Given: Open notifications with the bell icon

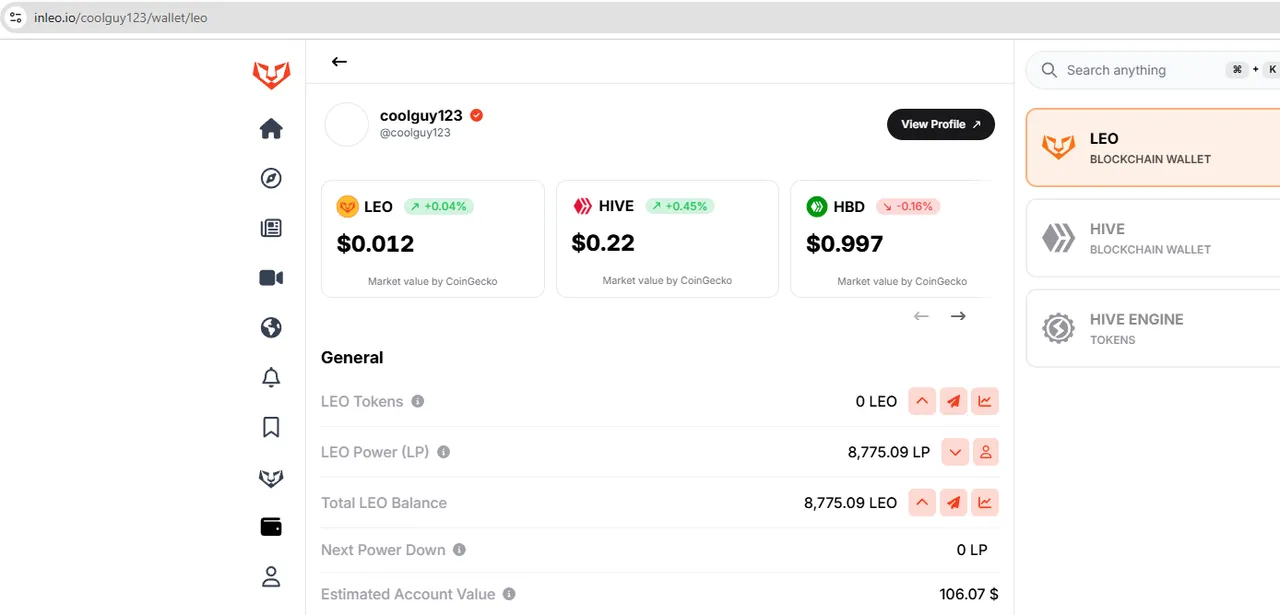Looking at the screenshot, I should coord(271,378).
